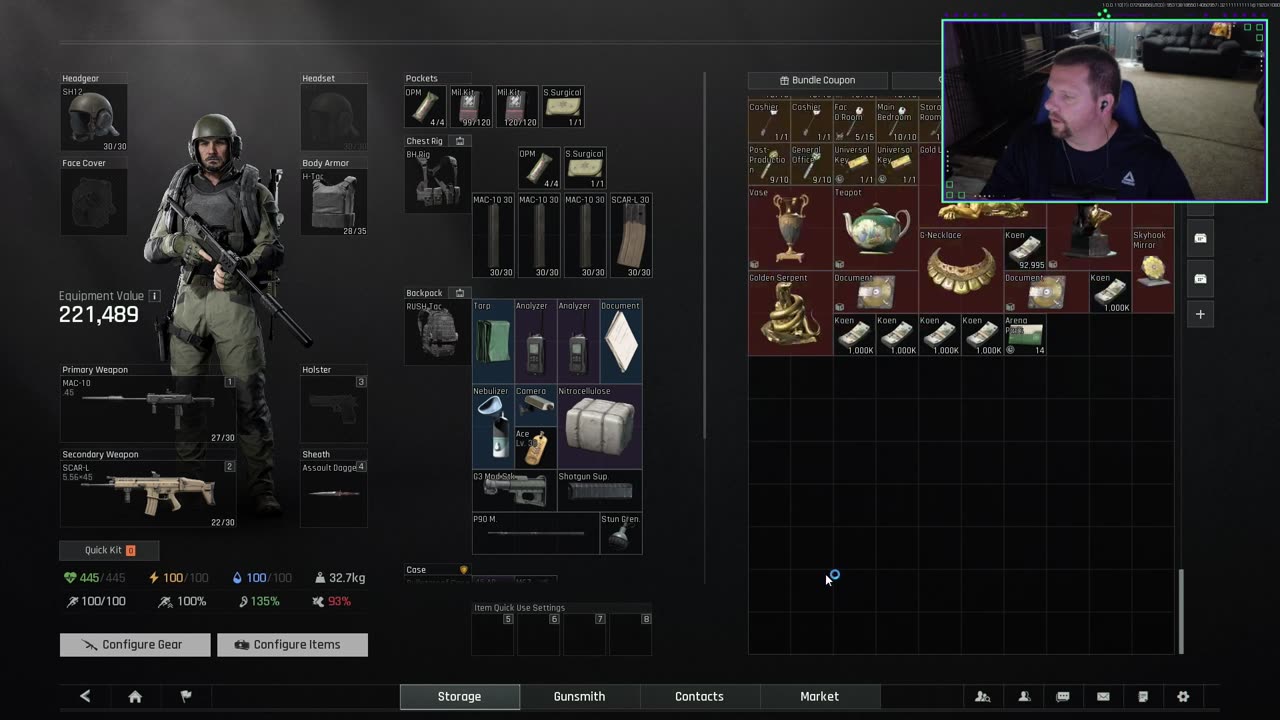Image resolution: width=1280 pixels, height=720 pixels.
Task: Select the Koen stack of 92,995
Action: click(x=1025, y=250)
